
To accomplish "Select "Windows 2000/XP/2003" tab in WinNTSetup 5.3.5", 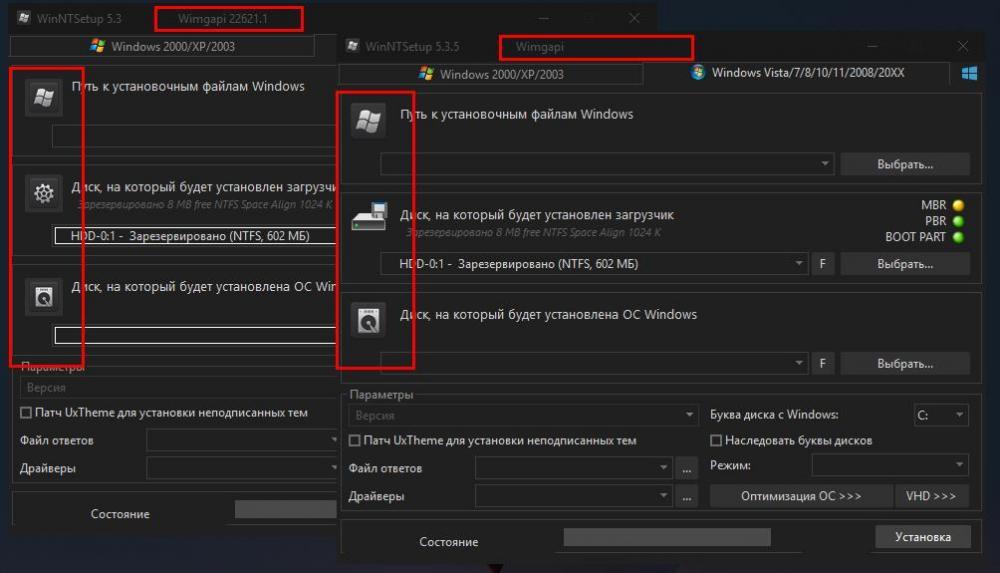I will pyautogui.click(x=490, y=74).
